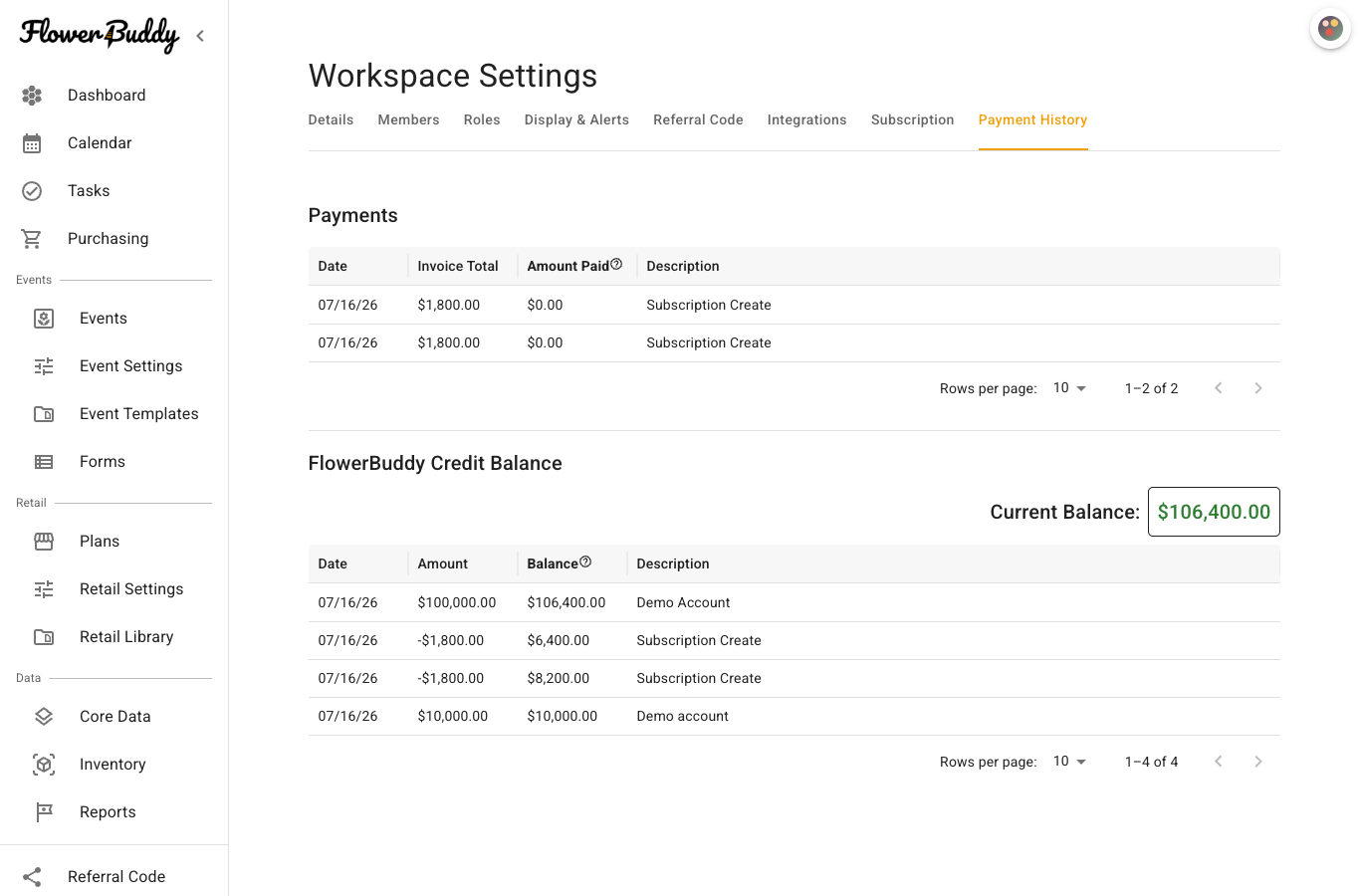The height and width of the screenshot is (896, 1359).
Task: Click the FlowerBuddy logo
Action: (x=100, y=35)
